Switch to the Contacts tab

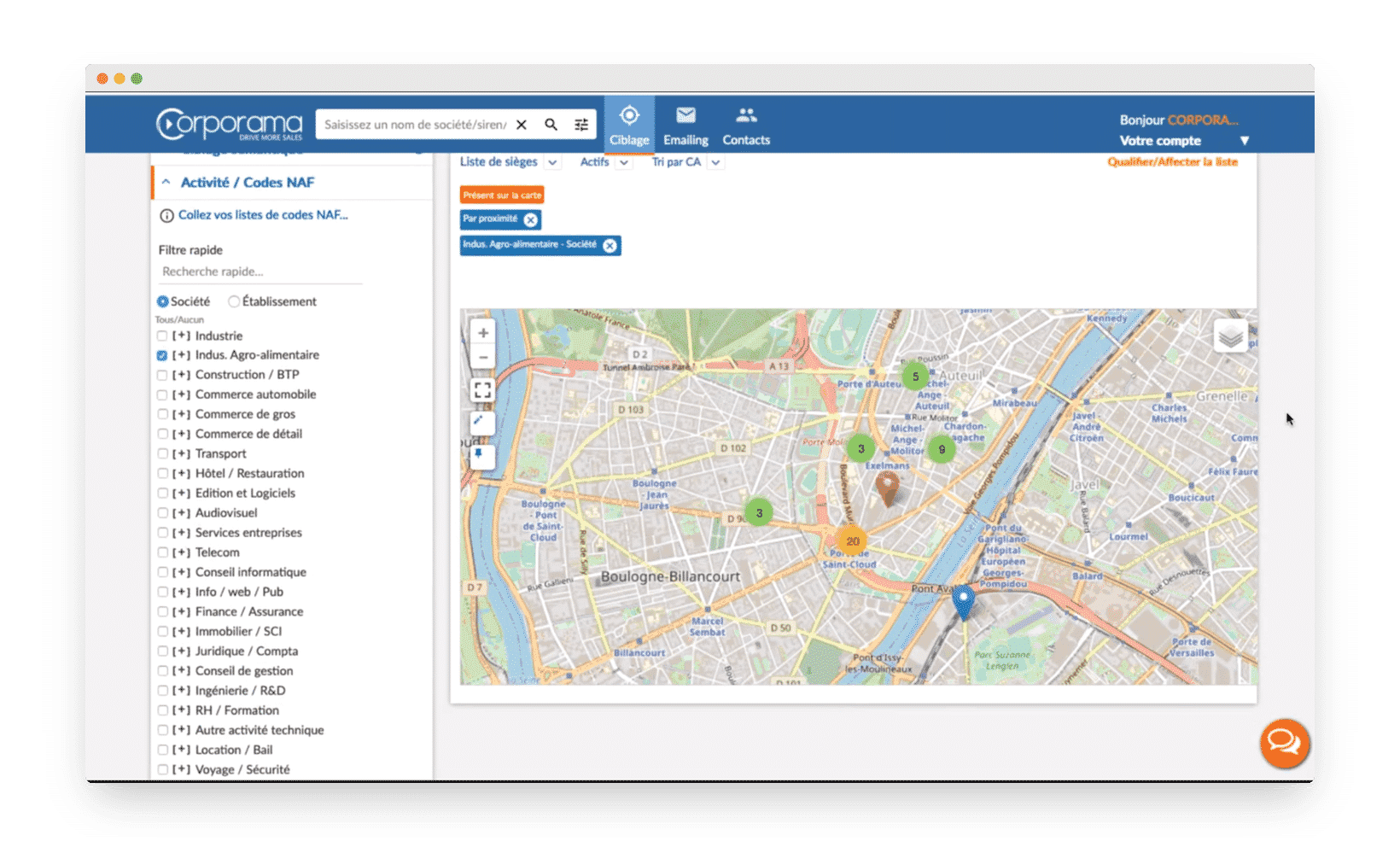[746, 125]
